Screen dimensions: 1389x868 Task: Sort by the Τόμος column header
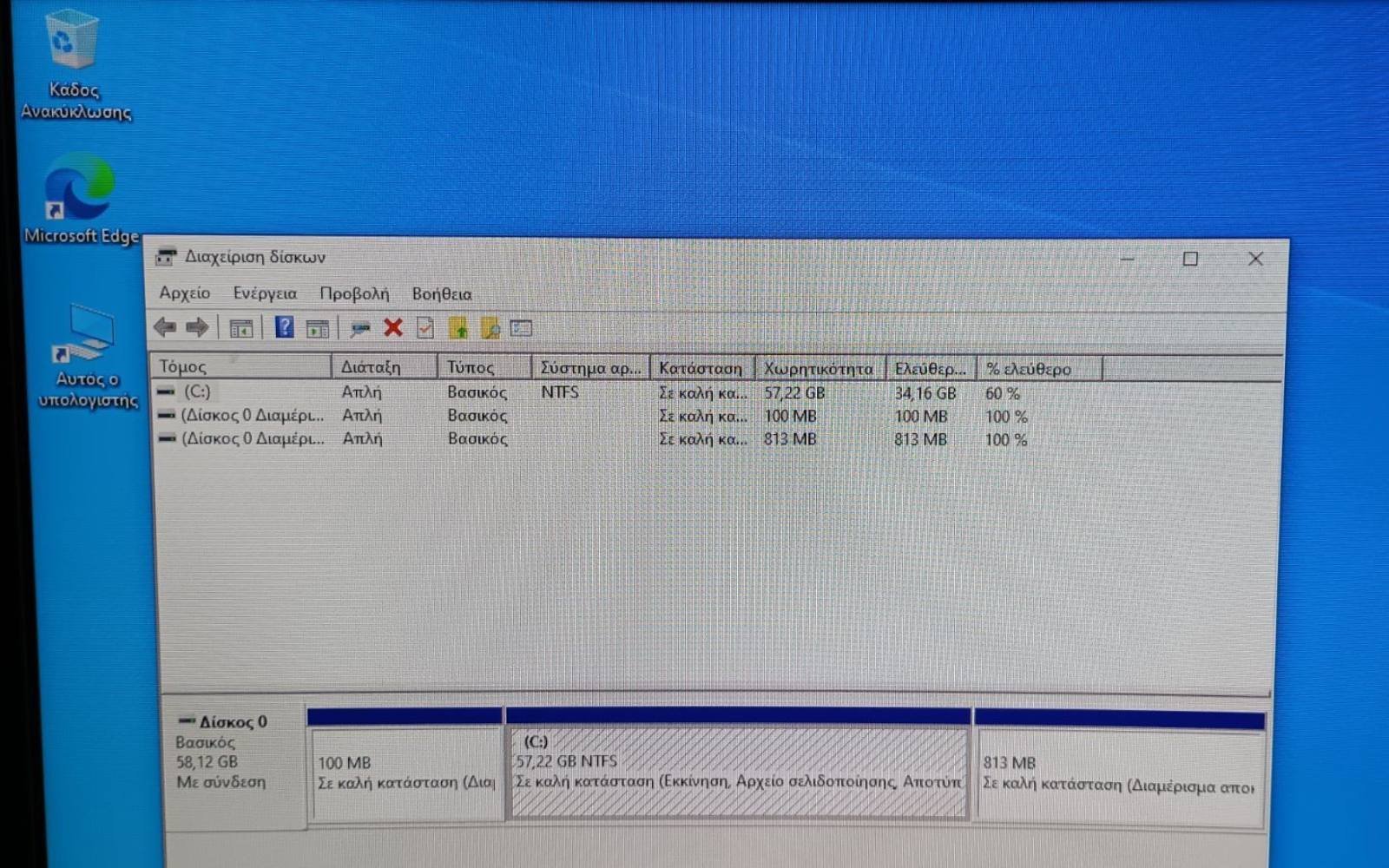[241, 366]
